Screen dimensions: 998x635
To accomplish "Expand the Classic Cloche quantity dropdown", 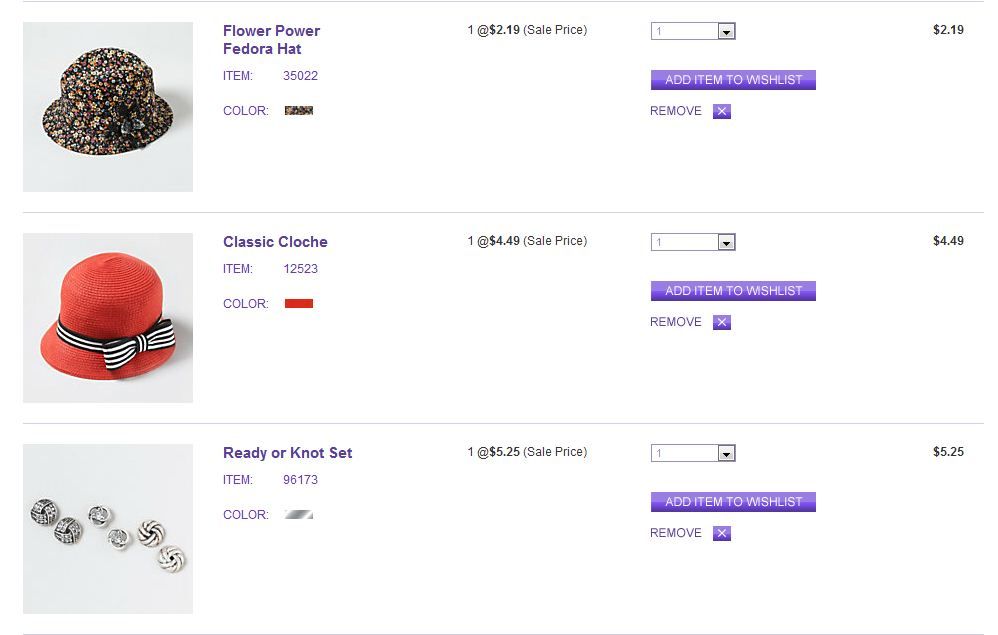I will pos(693,242).
